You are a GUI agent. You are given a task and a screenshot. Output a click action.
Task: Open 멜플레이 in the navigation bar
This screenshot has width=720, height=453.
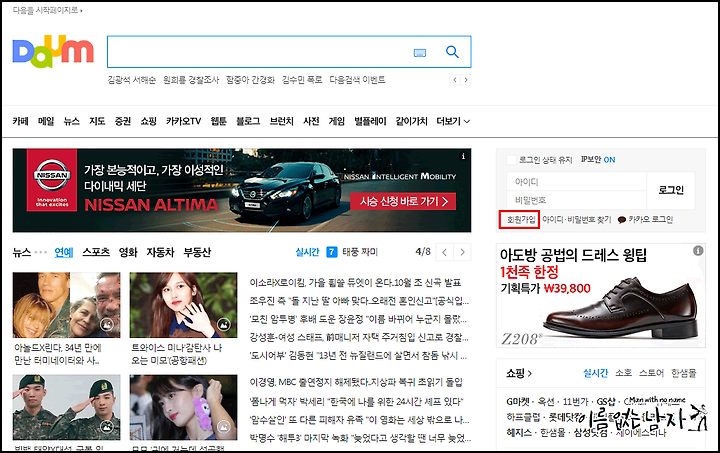coord(370,121)
